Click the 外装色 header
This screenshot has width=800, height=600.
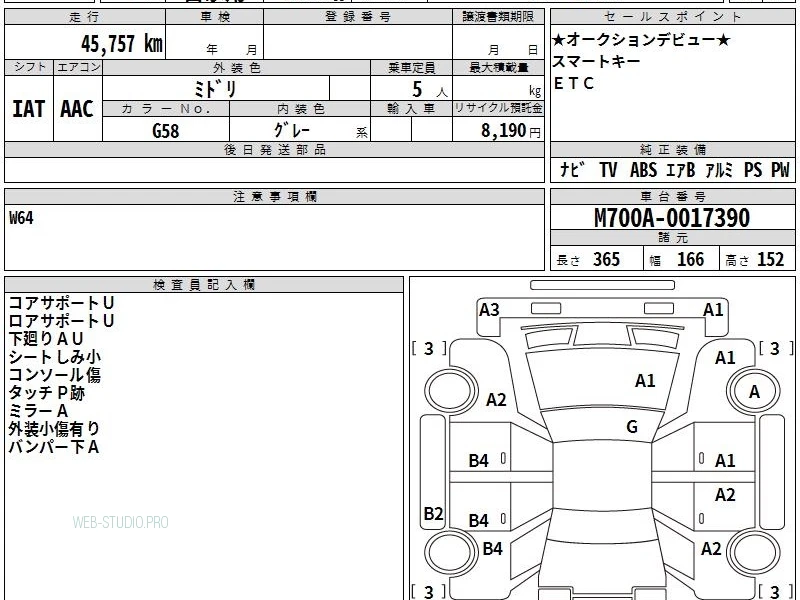point(236,68)
